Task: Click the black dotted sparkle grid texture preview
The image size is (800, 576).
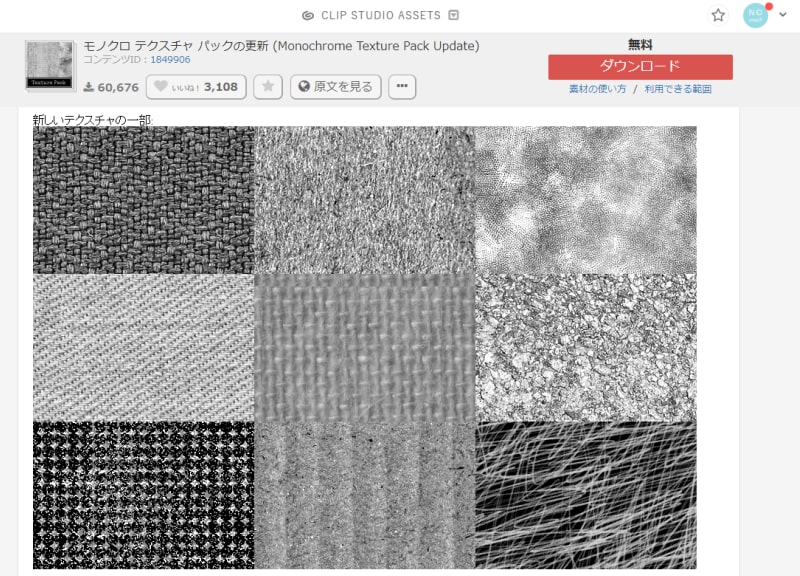Action: click(x=143, y=495)
